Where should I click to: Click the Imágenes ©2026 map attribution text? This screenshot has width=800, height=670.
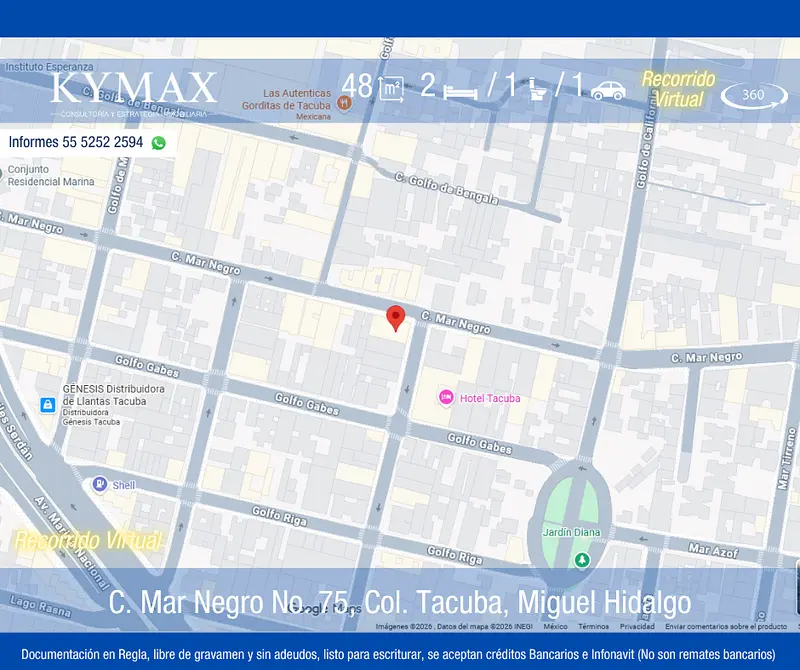pos(454,626)
